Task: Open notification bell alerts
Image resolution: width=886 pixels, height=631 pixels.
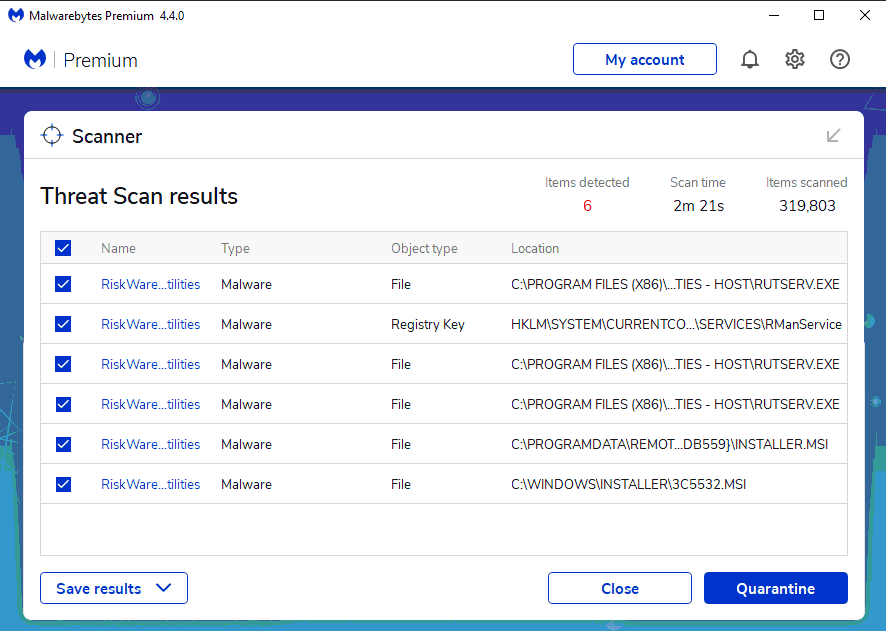Action: tap(749, 59)
